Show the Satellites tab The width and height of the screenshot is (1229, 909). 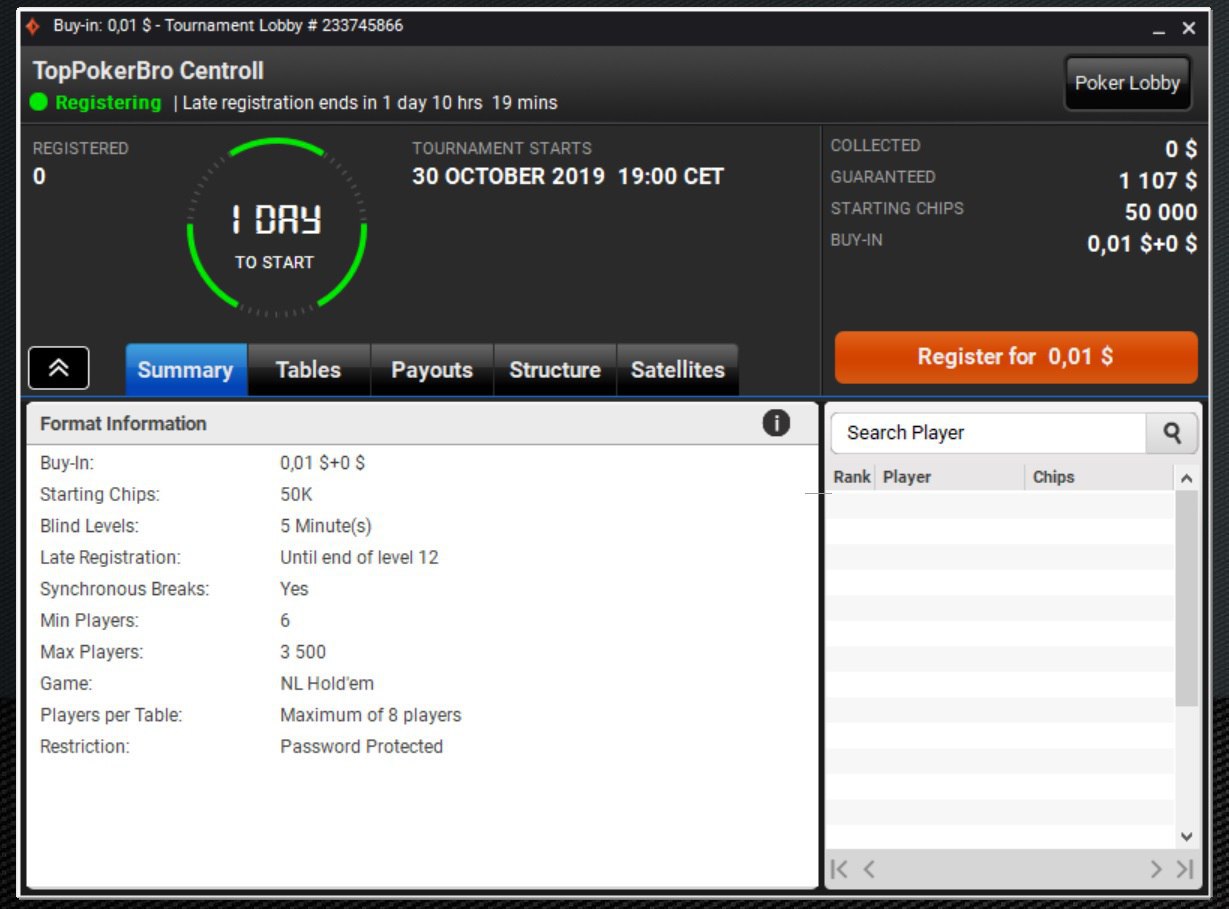click(677, 370)
